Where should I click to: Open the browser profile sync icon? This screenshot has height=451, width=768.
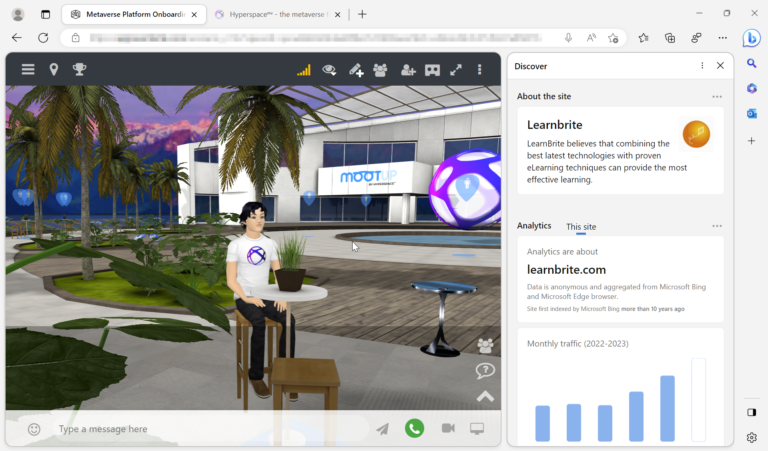point(696,38)
